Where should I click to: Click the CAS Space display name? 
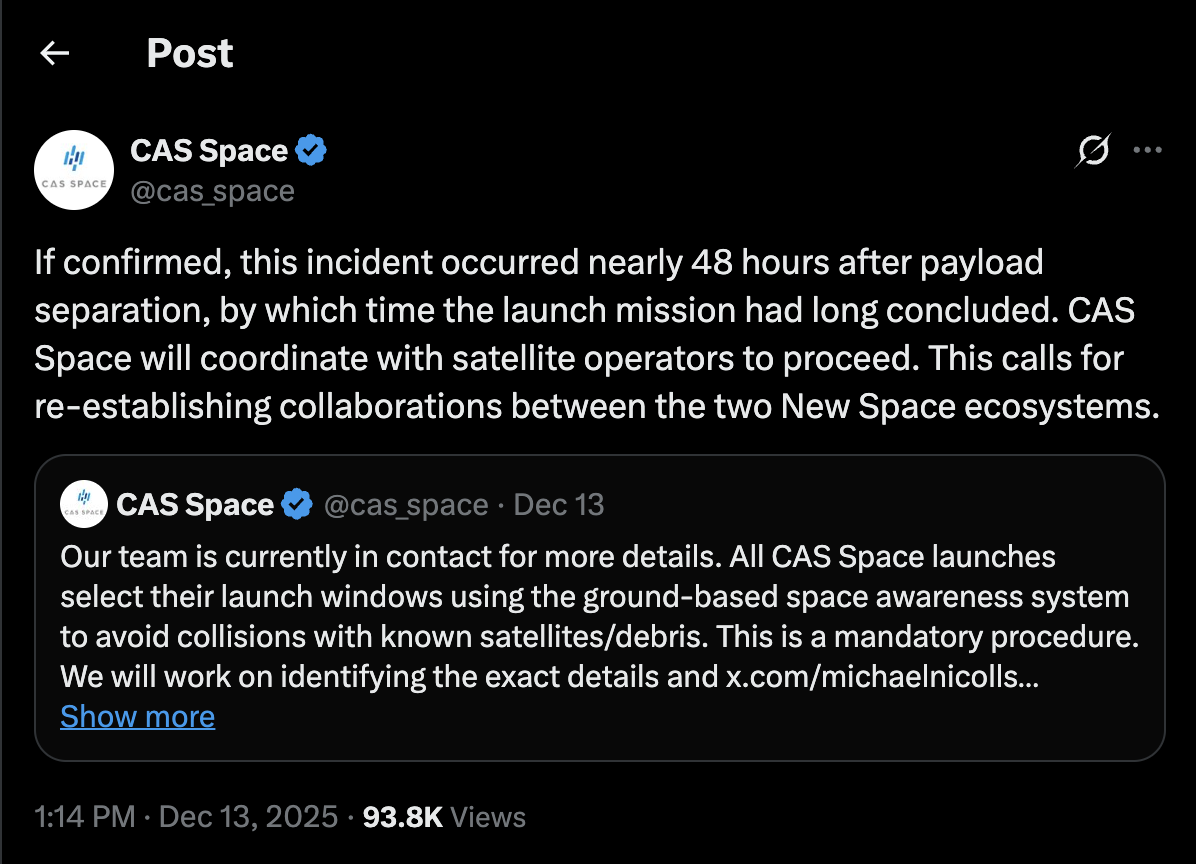212,149
